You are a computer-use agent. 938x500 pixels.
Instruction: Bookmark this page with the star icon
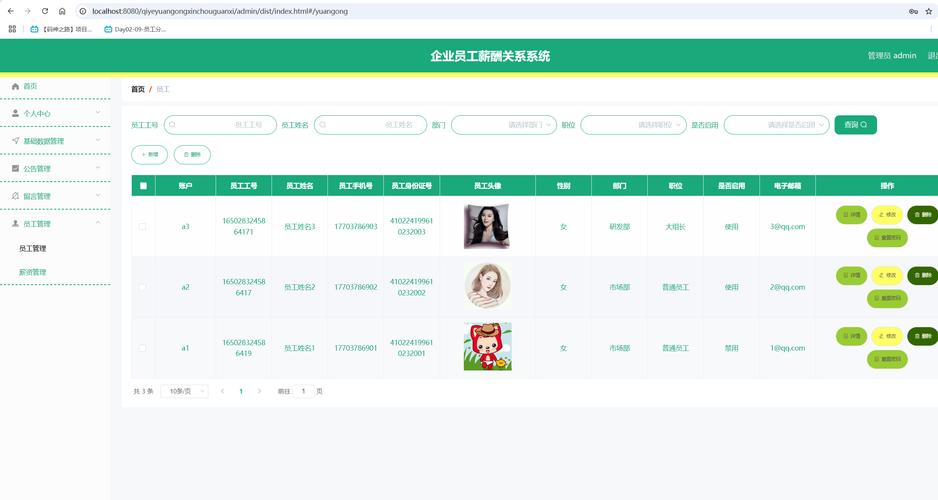929,11
